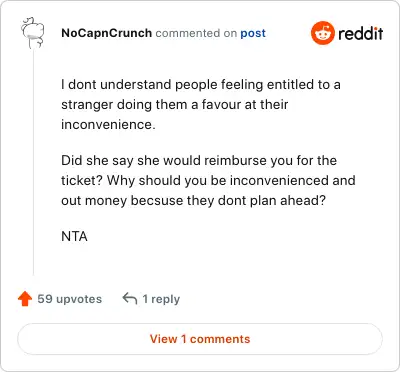
Task: Open the '1 reply' thread
Action: click(161, 299)
